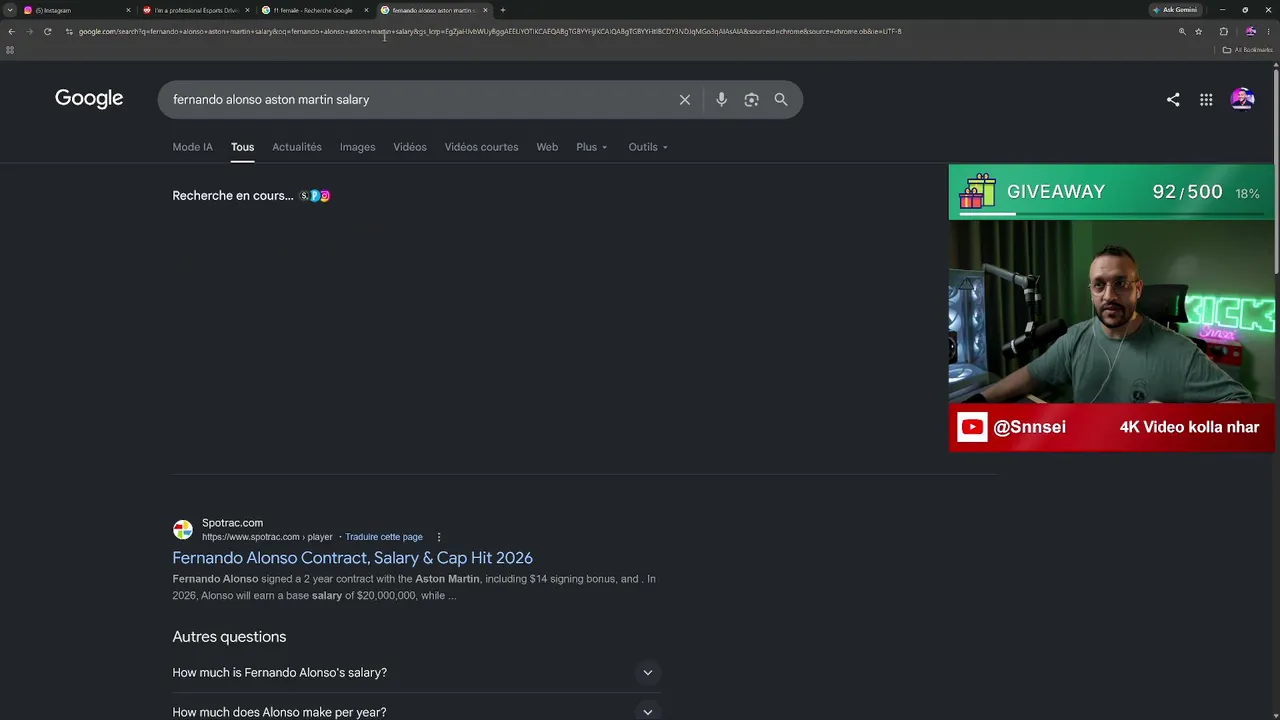Open Fernando Alonso Contract, Salary & Cap Hit link
This screenshot has width=1280, height=720.
click(x=352, y=558)
